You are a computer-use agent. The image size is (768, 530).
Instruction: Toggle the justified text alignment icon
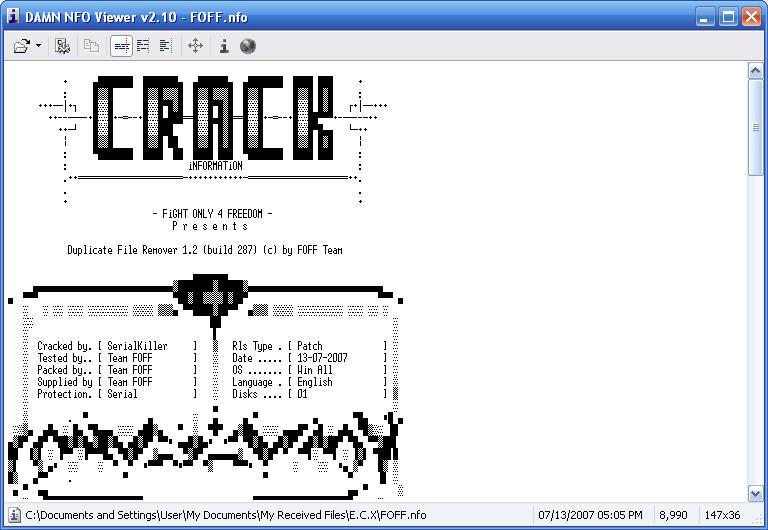point(144,47)
